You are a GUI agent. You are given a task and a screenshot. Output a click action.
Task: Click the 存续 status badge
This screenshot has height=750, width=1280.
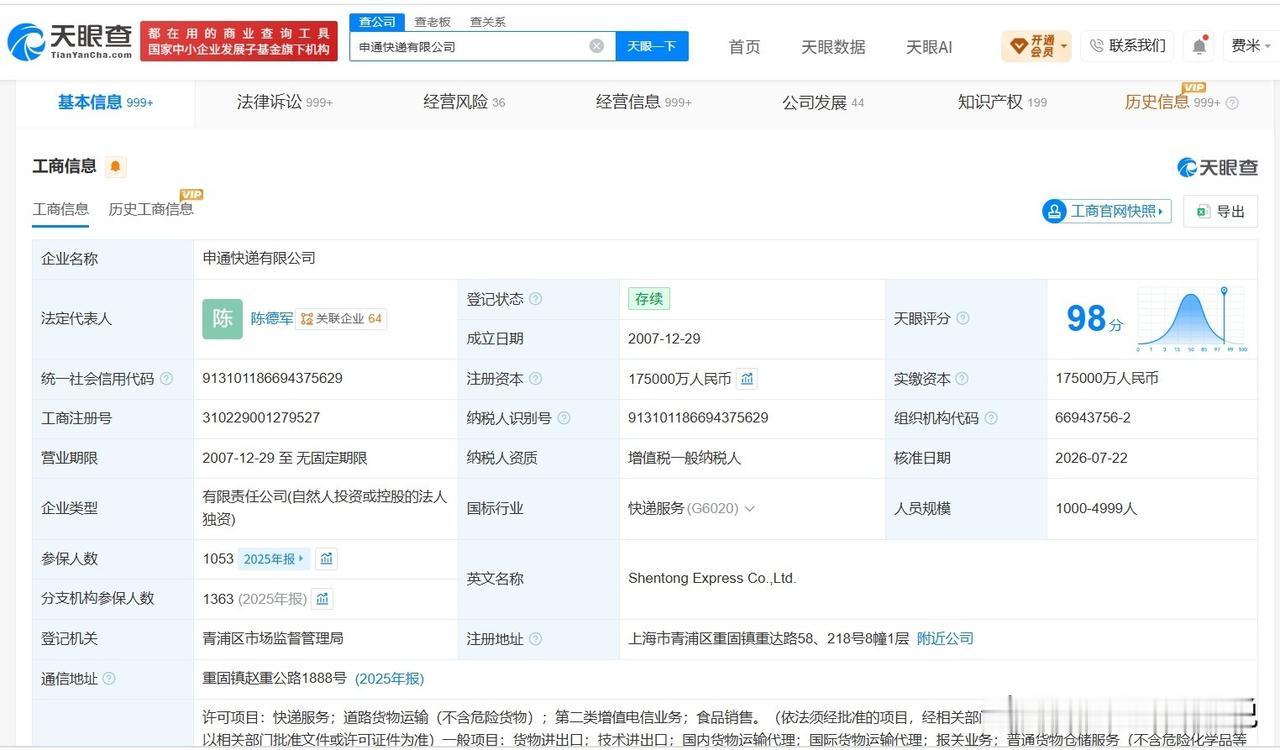click(649, 299)
